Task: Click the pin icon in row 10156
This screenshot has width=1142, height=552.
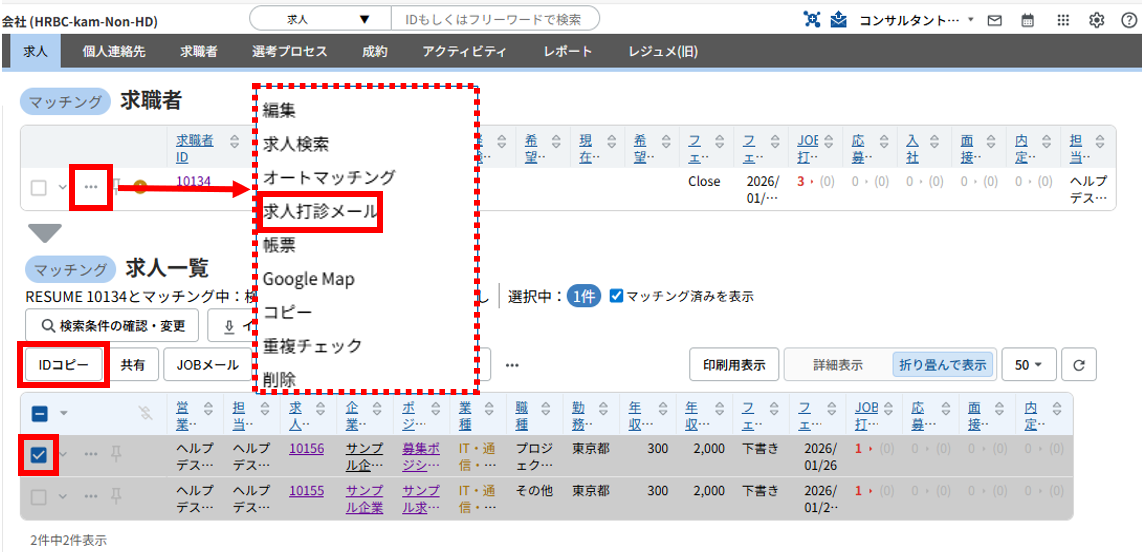Action: click(116, 454)
